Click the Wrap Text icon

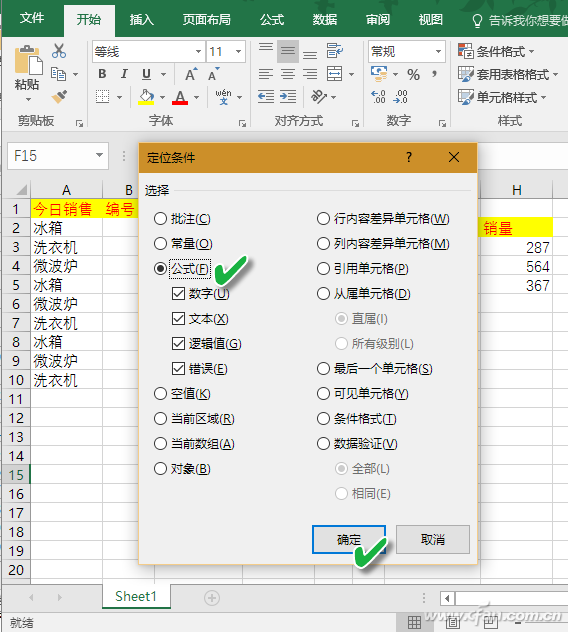coord(335,51)
